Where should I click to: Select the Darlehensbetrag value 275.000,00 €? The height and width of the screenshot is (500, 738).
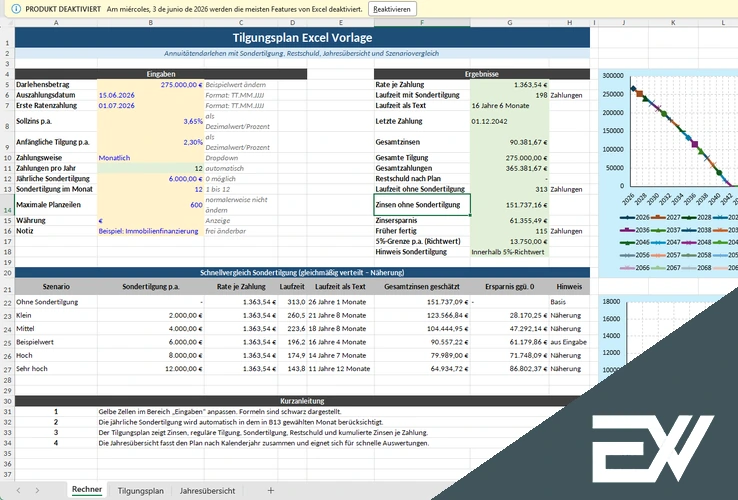pos(151,85)
